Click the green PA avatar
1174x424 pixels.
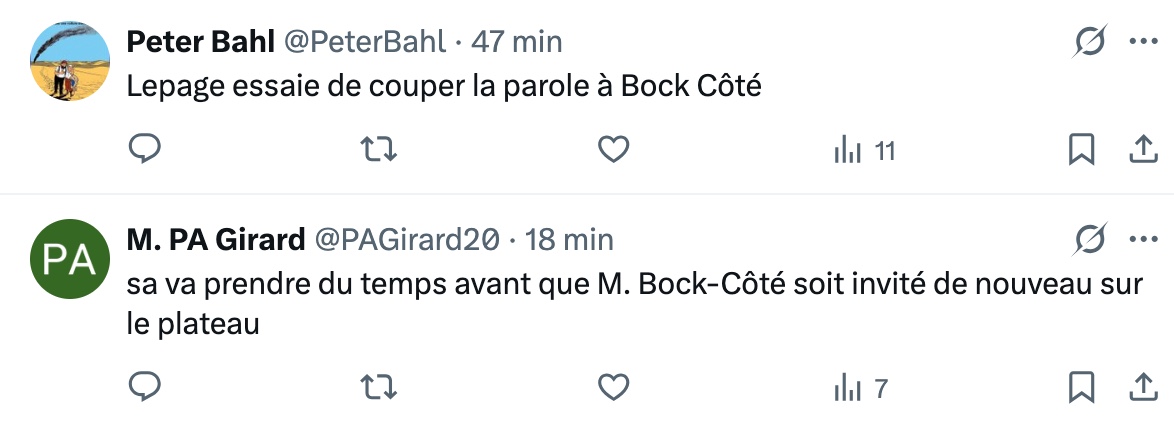70,259
